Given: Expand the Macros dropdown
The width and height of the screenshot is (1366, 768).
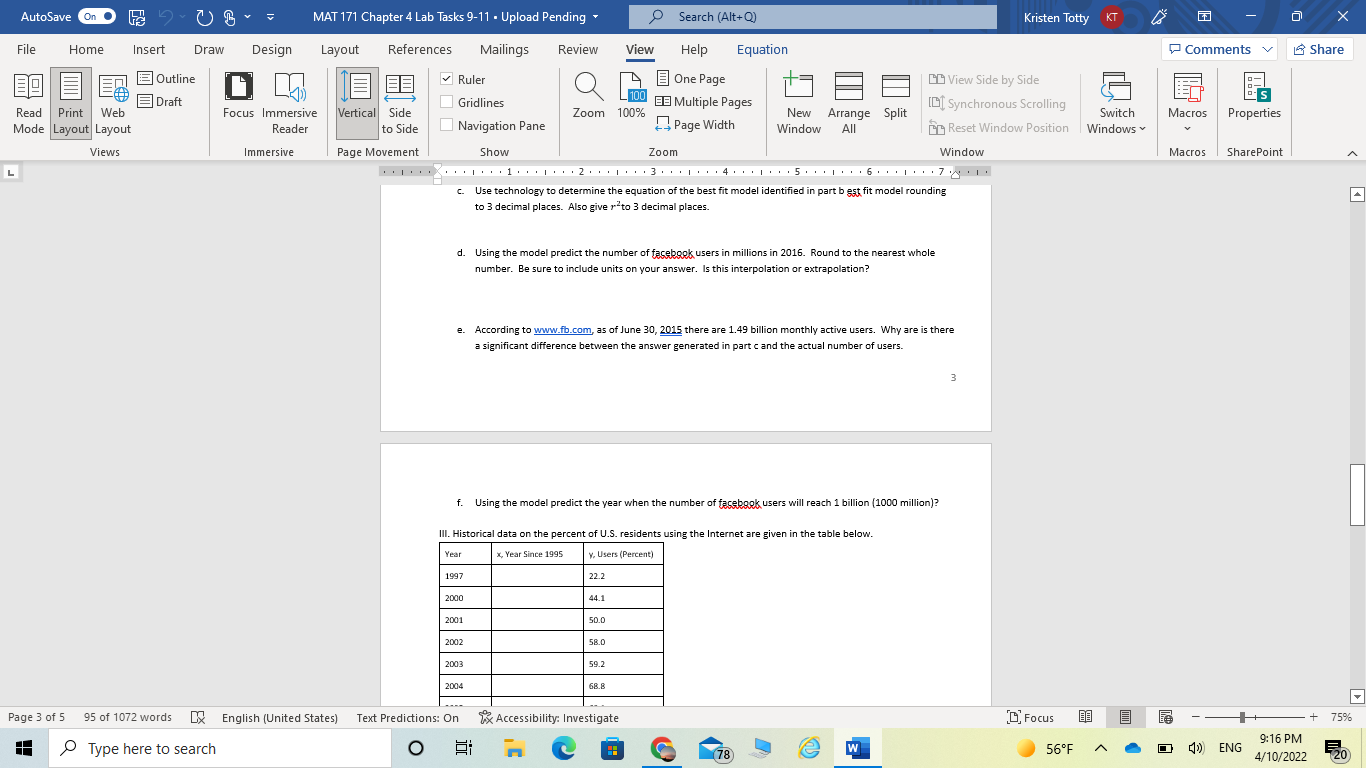Looking at the screenshot, I should tap(1187, 102).
